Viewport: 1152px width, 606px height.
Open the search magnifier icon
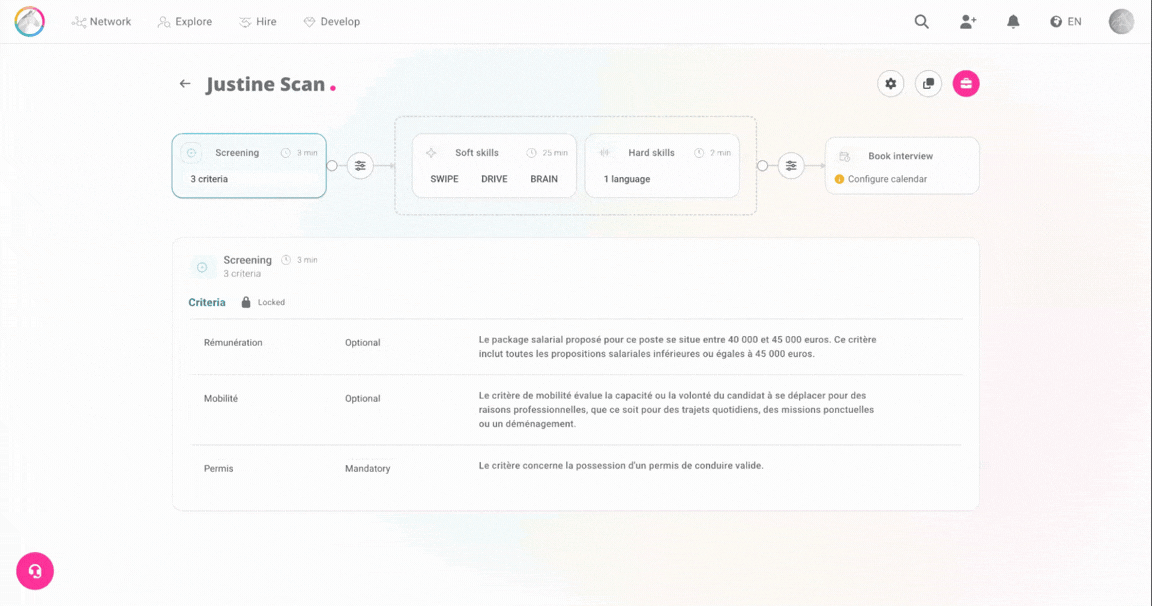[922, 22]
